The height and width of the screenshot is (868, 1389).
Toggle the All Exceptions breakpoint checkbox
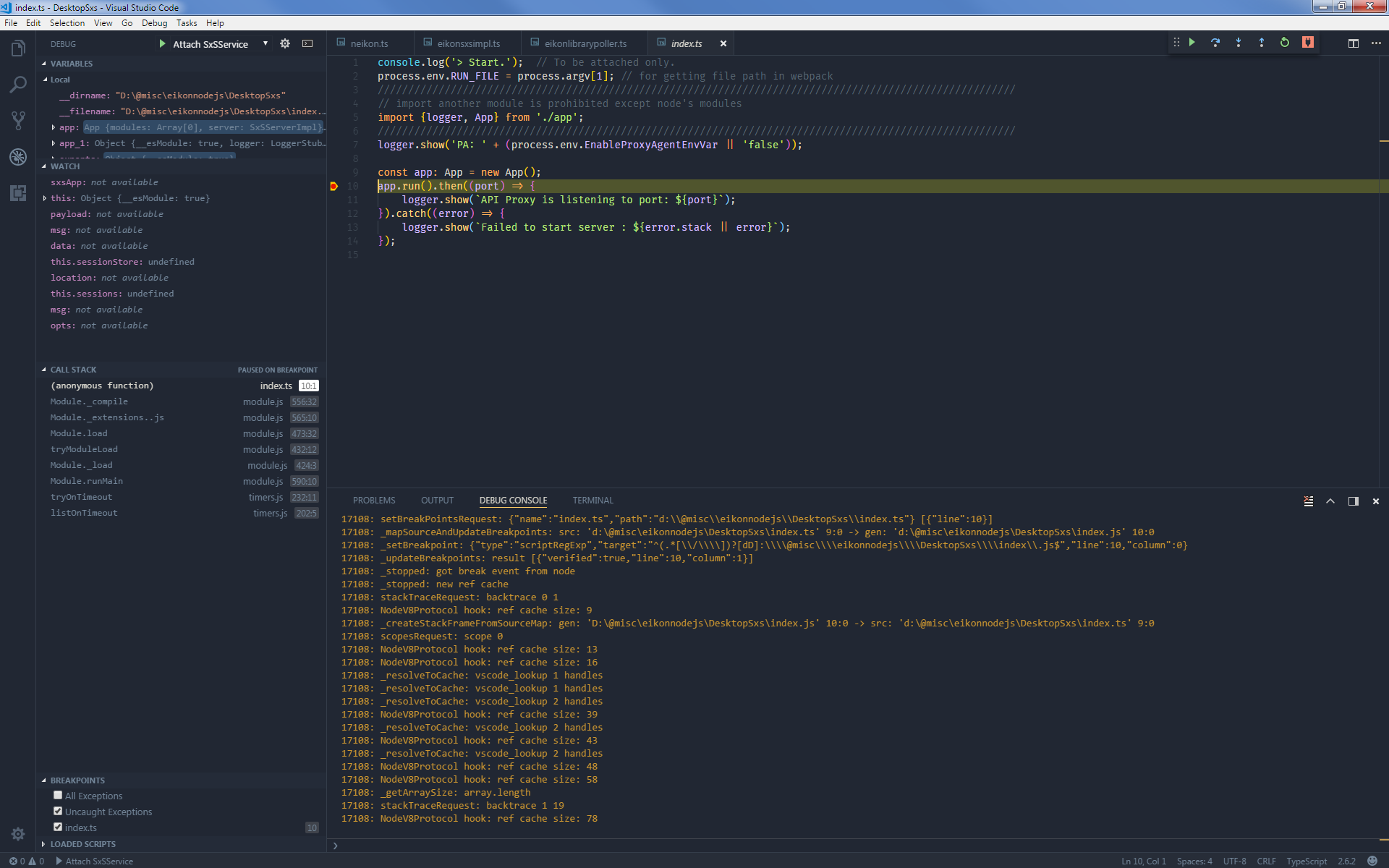[x=58, y=795]
